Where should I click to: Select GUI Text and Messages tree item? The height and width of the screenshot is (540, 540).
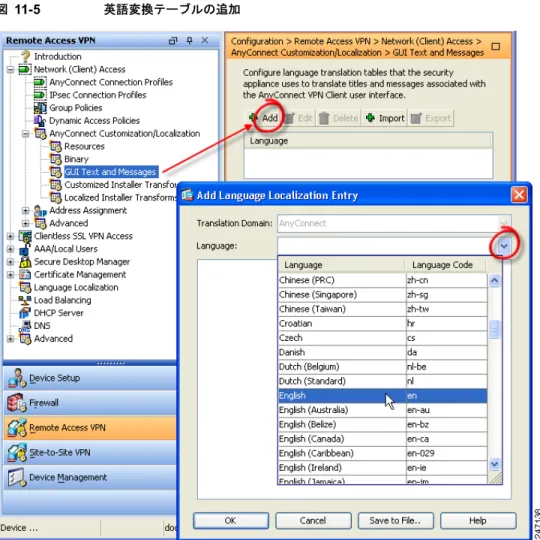(x=110, y=172)
